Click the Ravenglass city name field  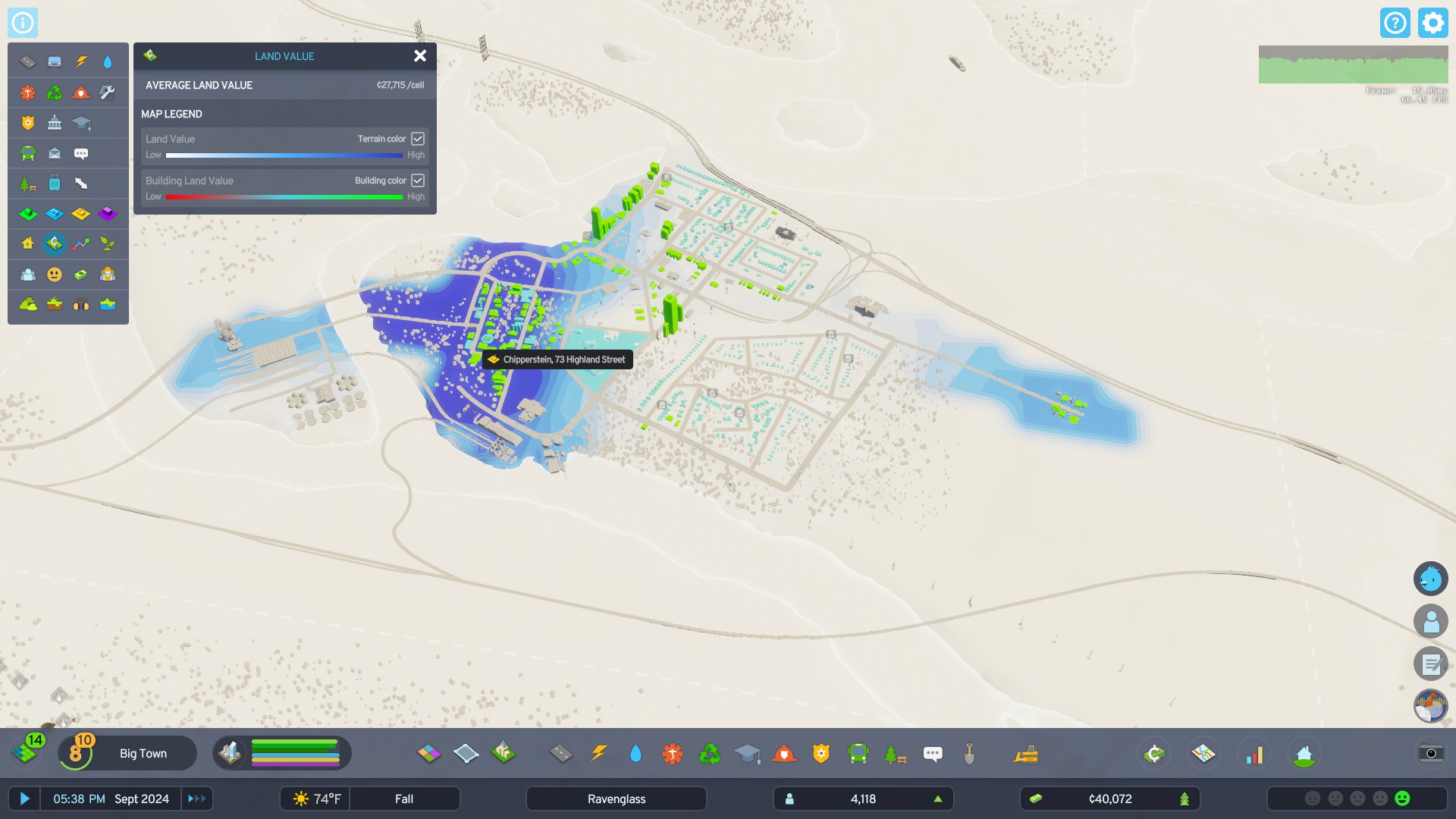pyautogui.click(x=617, y=799)
